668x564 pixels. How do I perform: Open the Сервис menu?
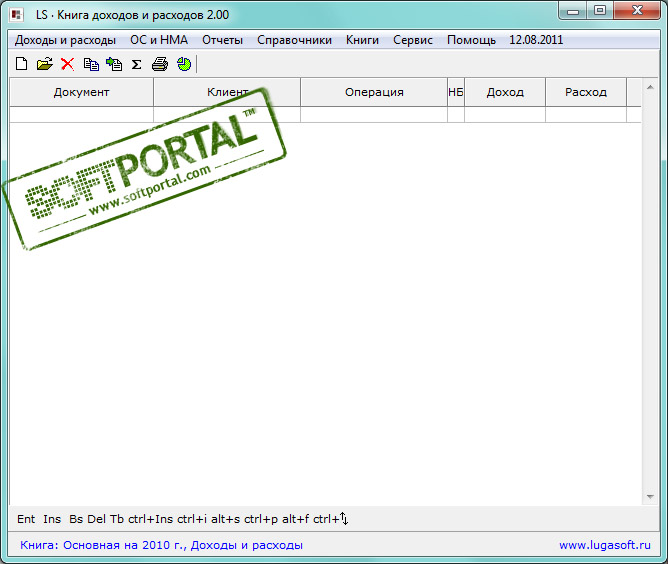pyautogui.click(x=413, y=40)
